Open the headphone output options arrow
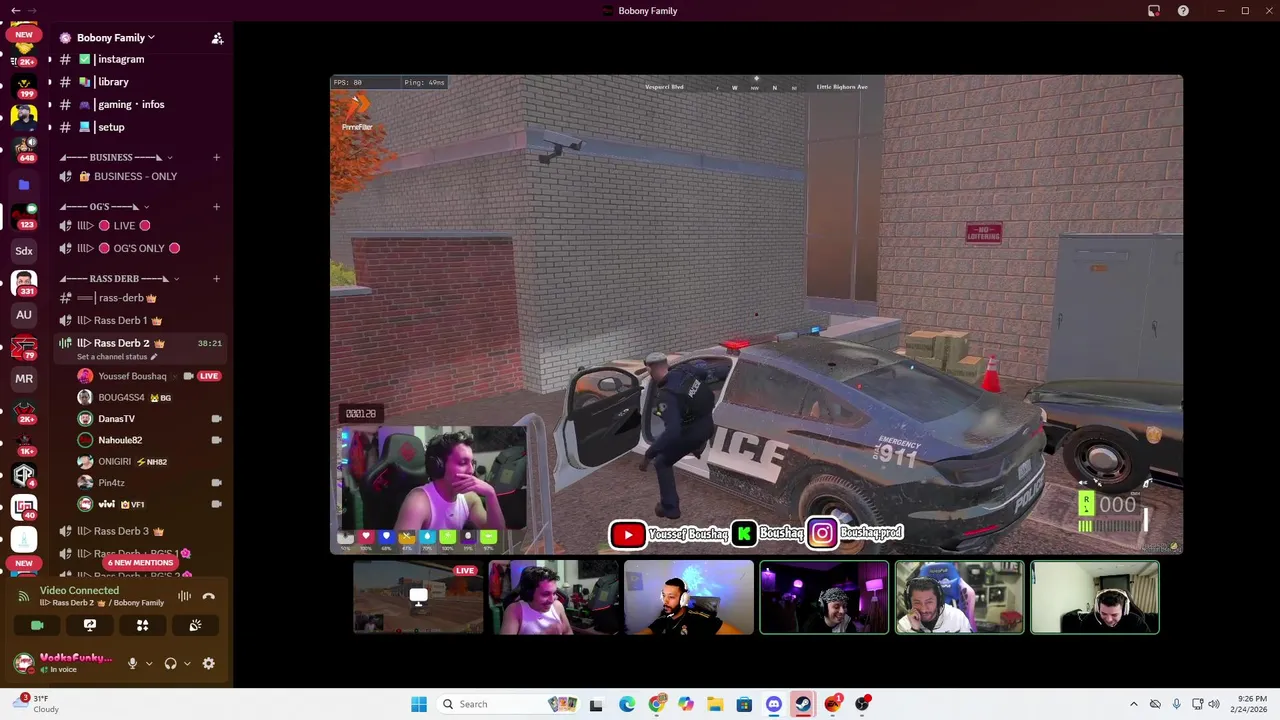Screen dimensions: 1280x720 point(186,663)
